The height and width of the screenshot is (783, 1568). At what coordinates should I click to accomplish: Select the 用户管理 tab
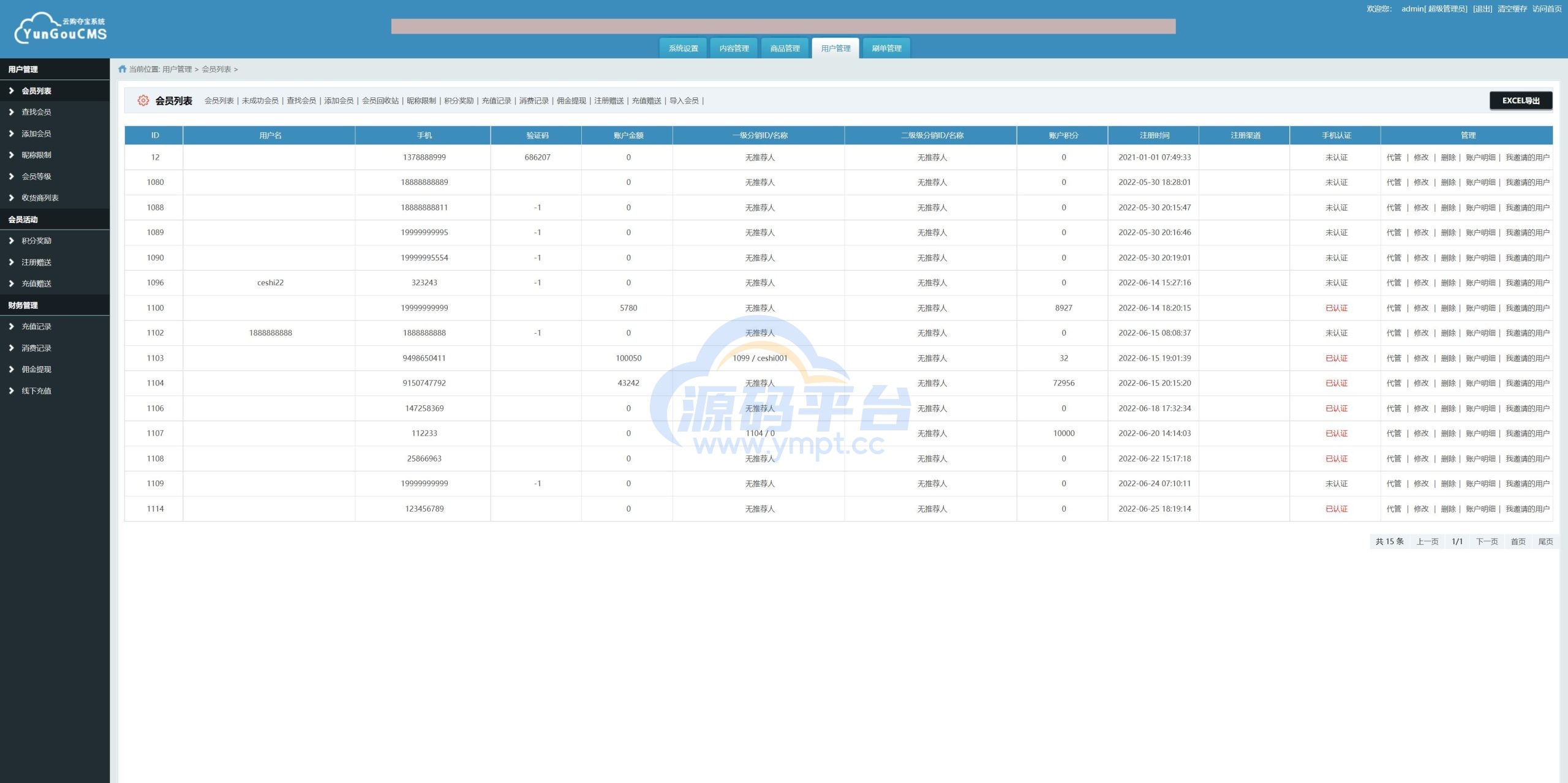pos(835,48)
